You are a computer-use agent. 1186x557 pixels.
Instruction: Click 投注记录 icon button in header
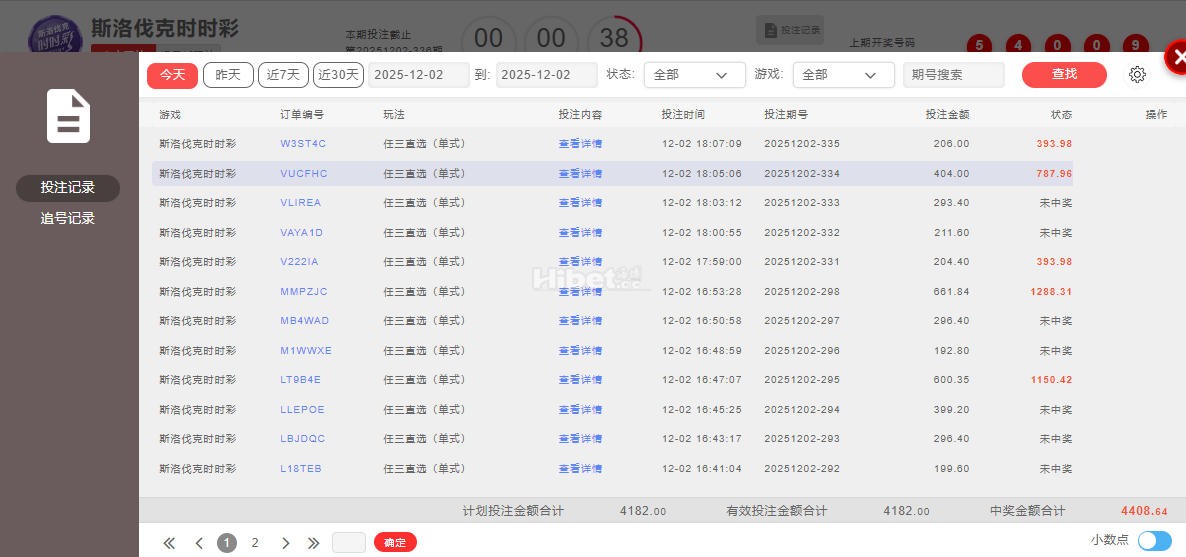[x=791, y=30]
